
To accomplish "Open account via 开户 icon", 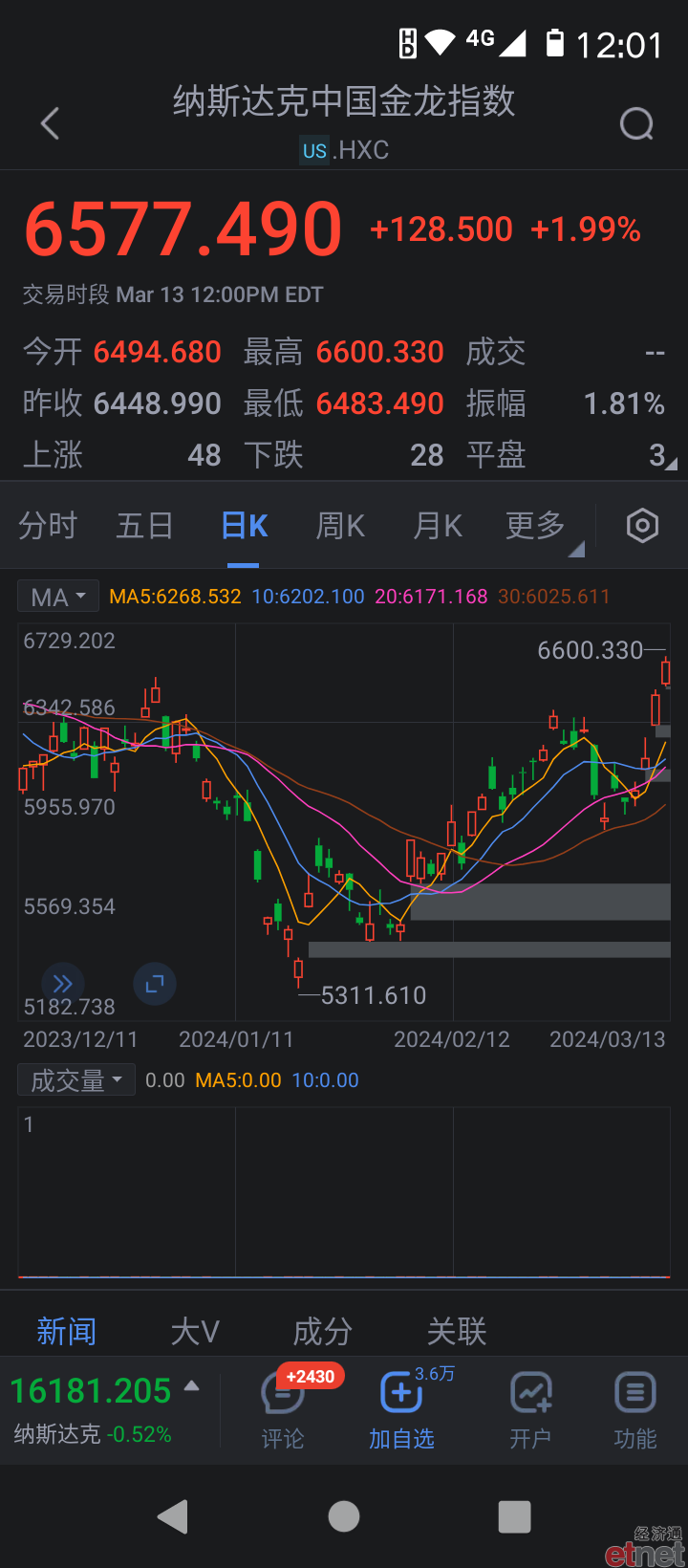I will tap(530, 1408).
